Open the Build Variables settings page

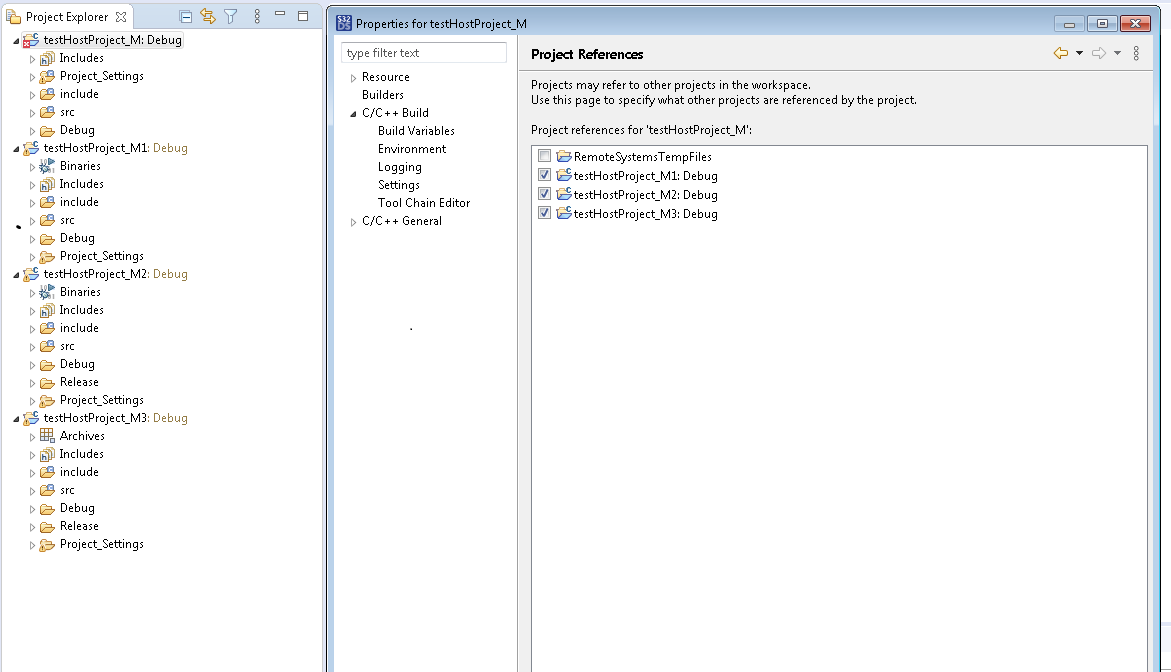416,130
